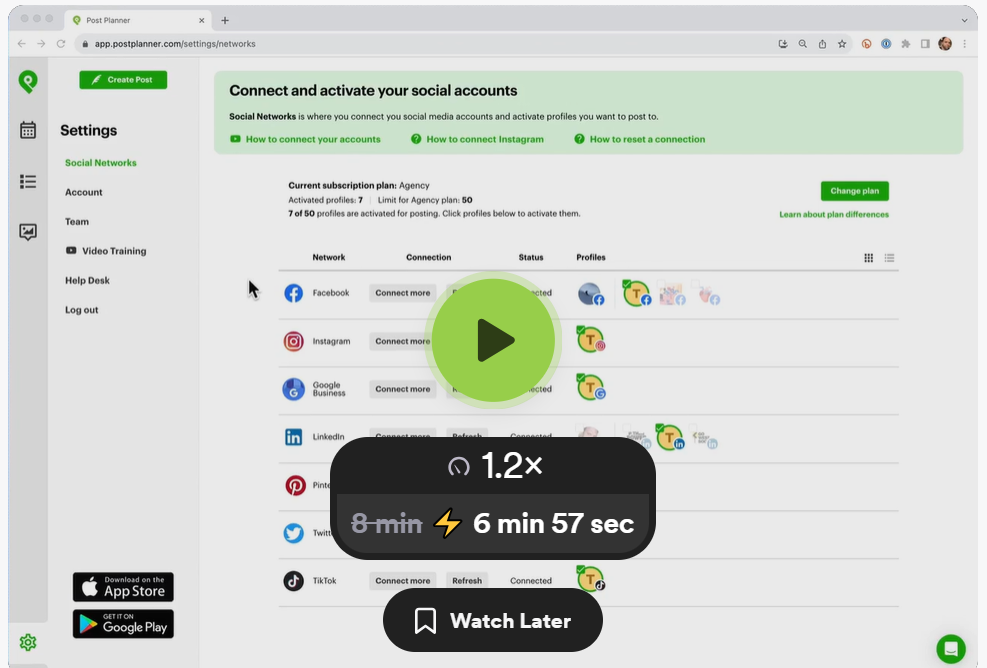Click the share icon in the address bar
The height and width of the screenshot is (668, 987).
click(x=822, y=43)
